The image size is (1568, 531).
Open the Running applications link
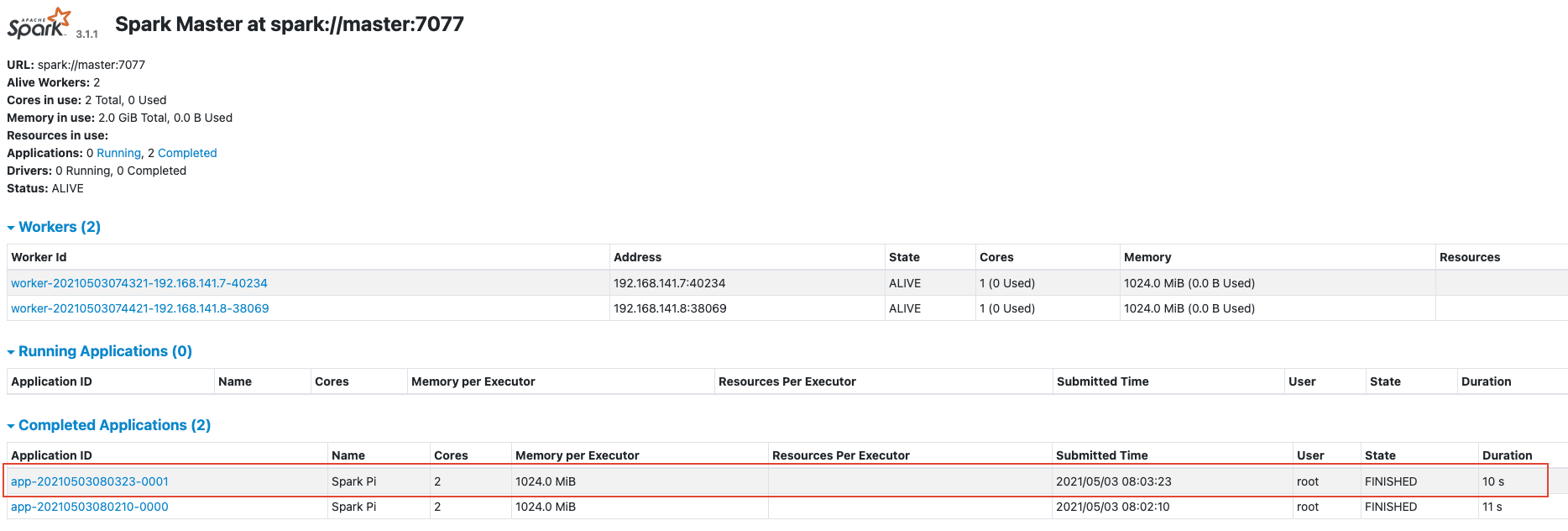click(x=118, y=153)
